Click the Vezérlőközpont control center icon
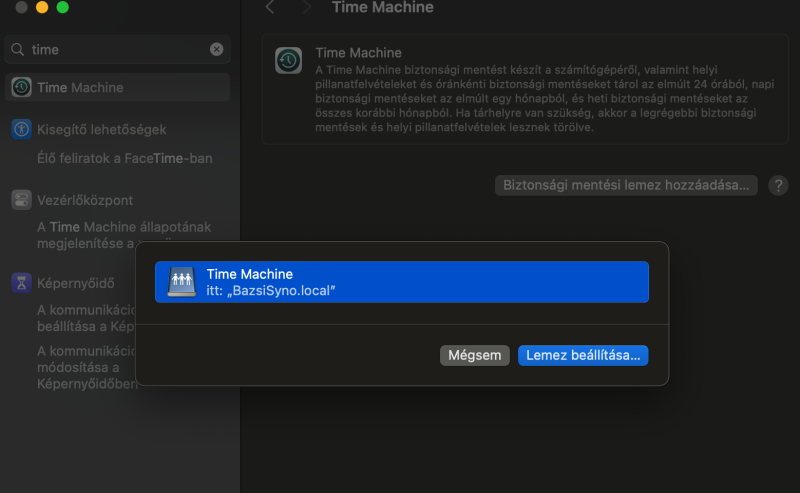 point(21,200)
